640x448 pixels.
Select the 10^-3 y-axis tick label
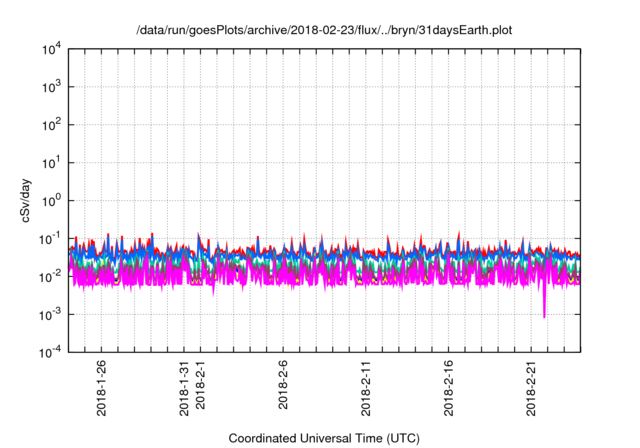pos(49,314)
